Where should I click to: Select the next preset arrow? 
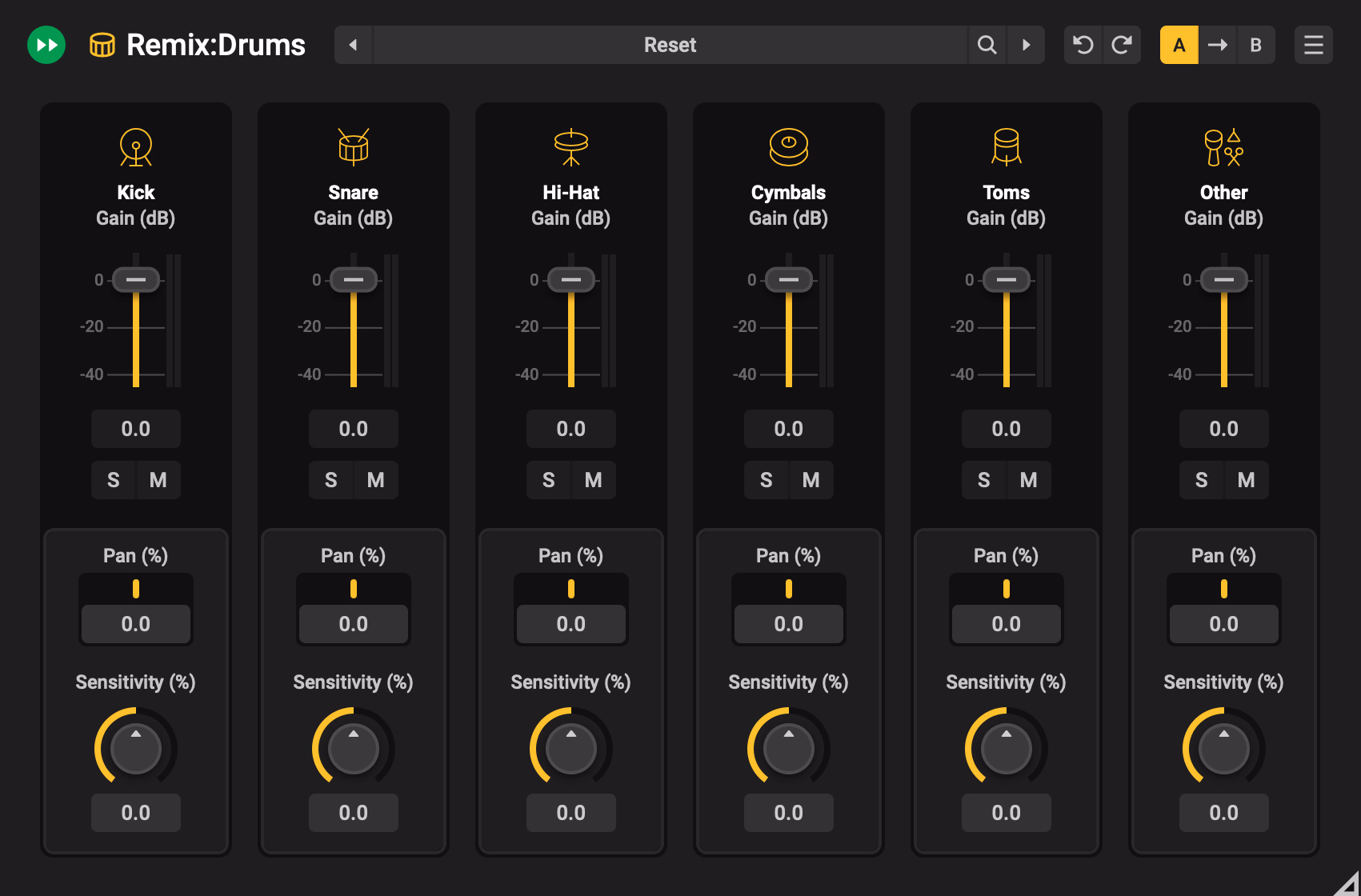coord(1026,45)
